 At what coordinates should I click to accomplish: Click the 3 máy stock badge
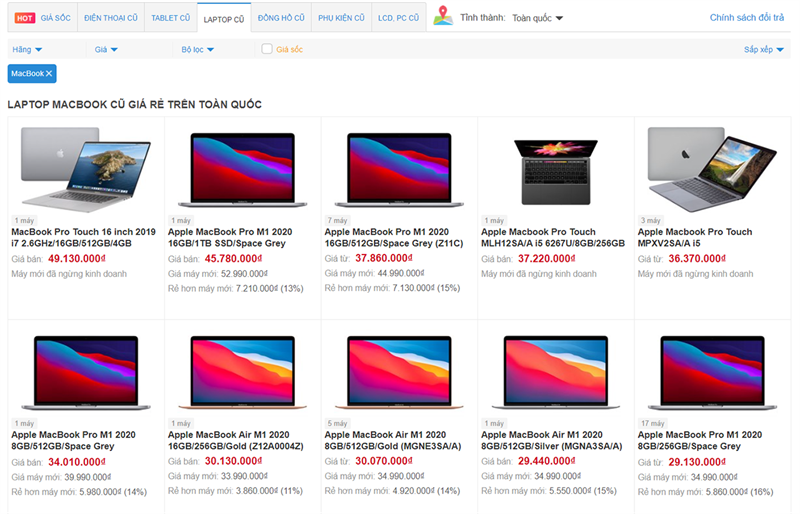[x=651, y=221]
